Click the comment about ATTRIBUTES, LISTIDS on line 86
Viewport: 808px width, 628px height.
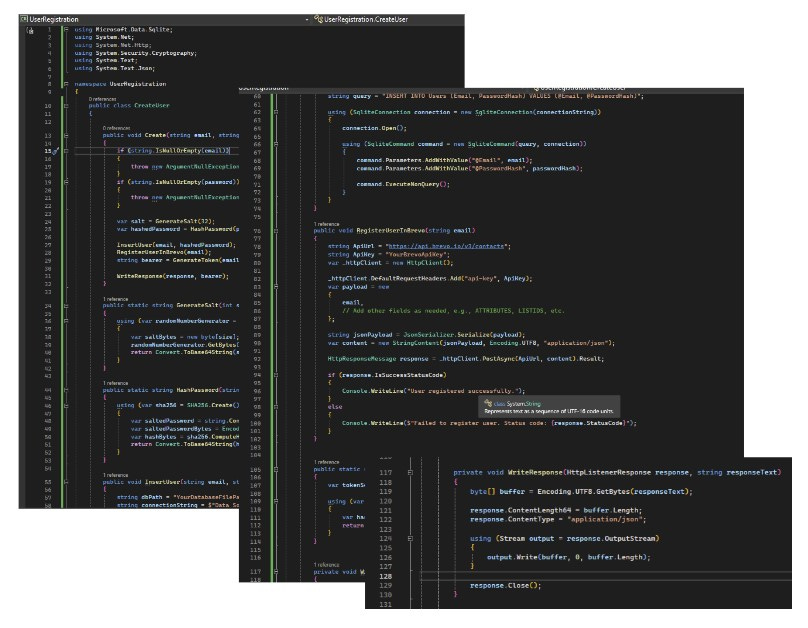click(x=453, y=311)
